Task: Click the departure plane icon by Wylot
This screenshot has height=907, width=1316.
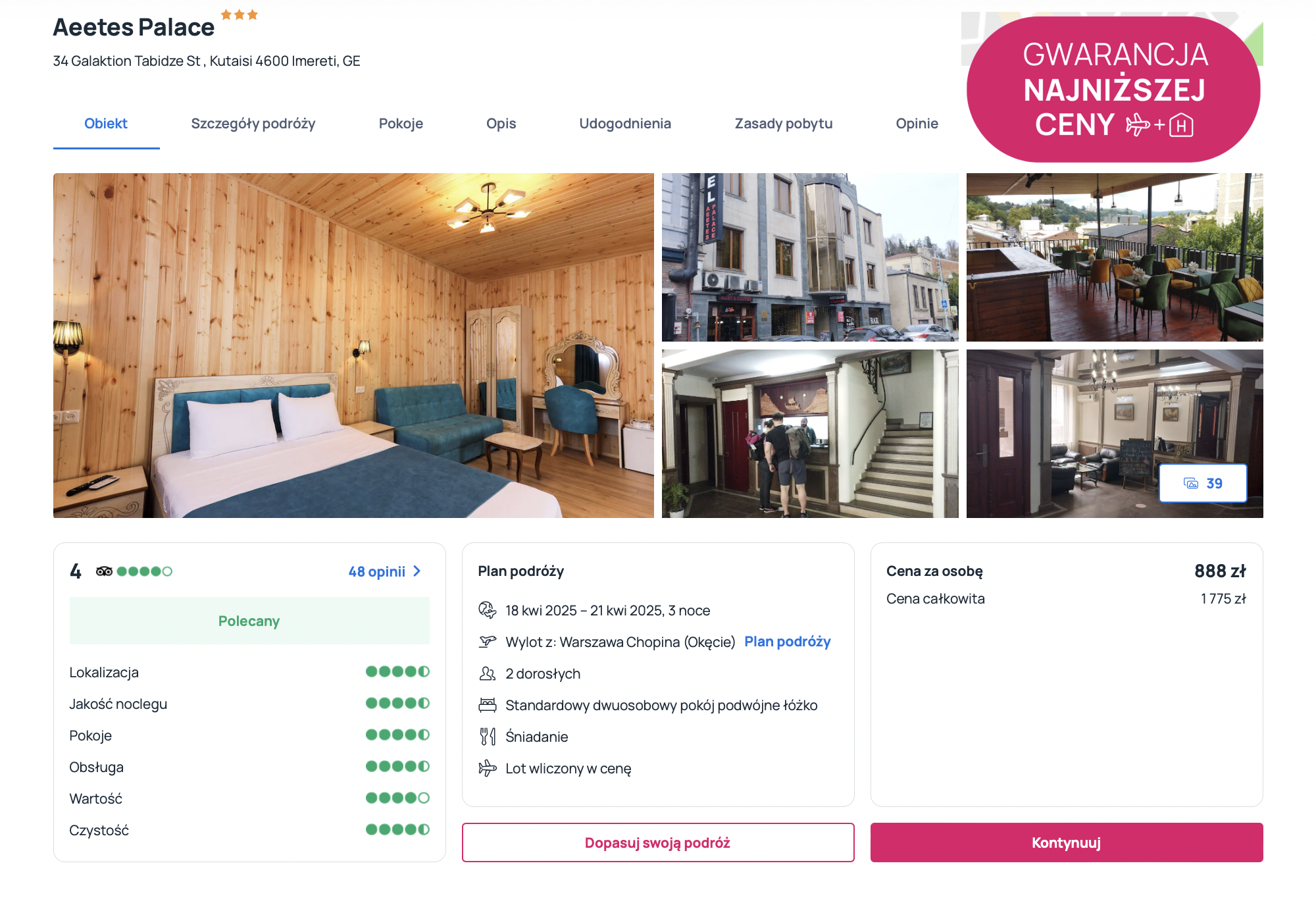Action: [x=487, y=642]
